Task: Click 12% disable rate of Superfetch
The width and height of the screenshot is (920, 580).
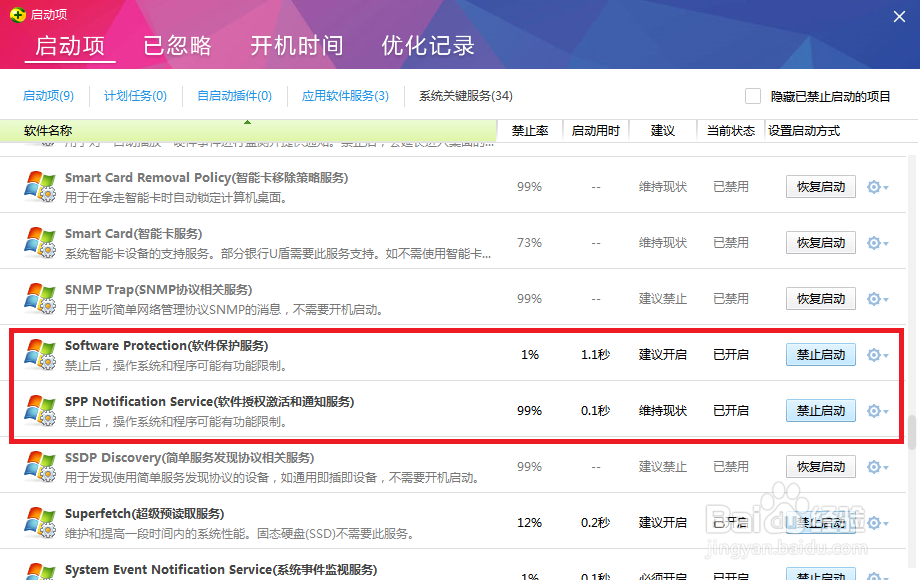Action: coord(529,523)
